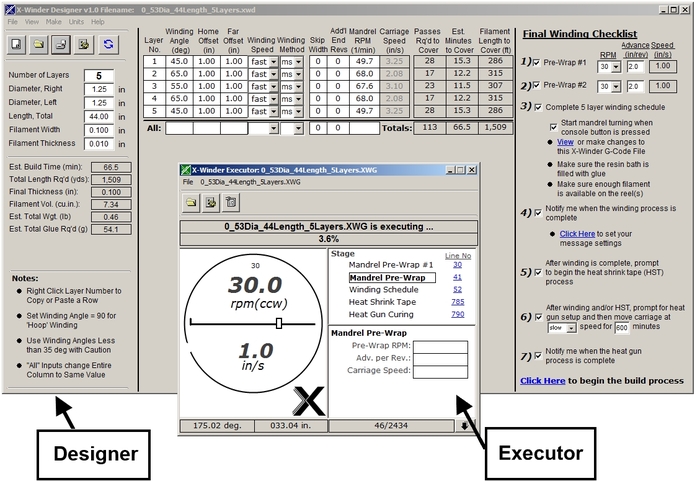
Task: Open the All row Winding Speed dropdown
Action: 274,129
